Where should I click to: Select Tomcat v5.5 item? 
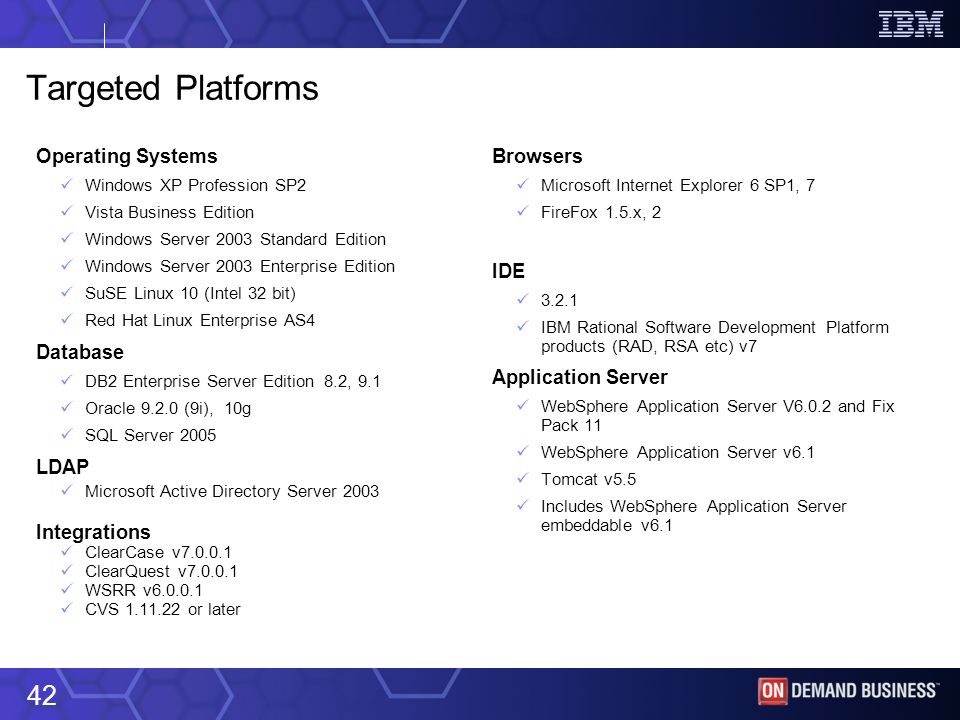588,479
